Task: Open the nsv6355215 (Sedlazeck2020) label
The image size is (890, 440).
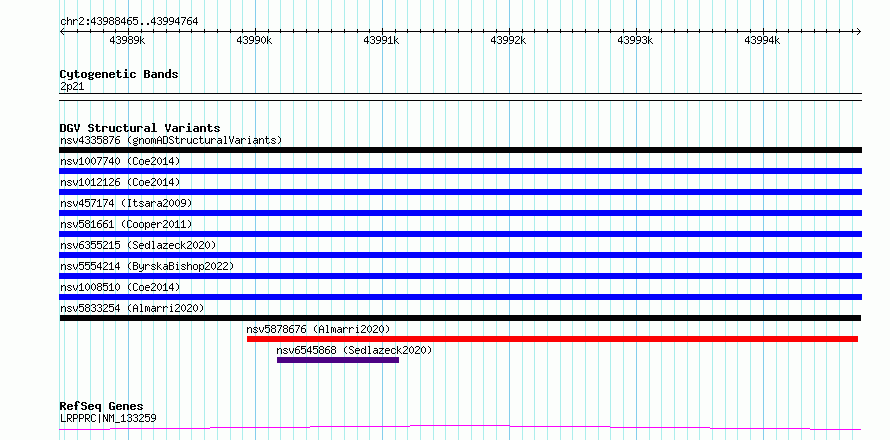Action: click(x=138, y=245)
